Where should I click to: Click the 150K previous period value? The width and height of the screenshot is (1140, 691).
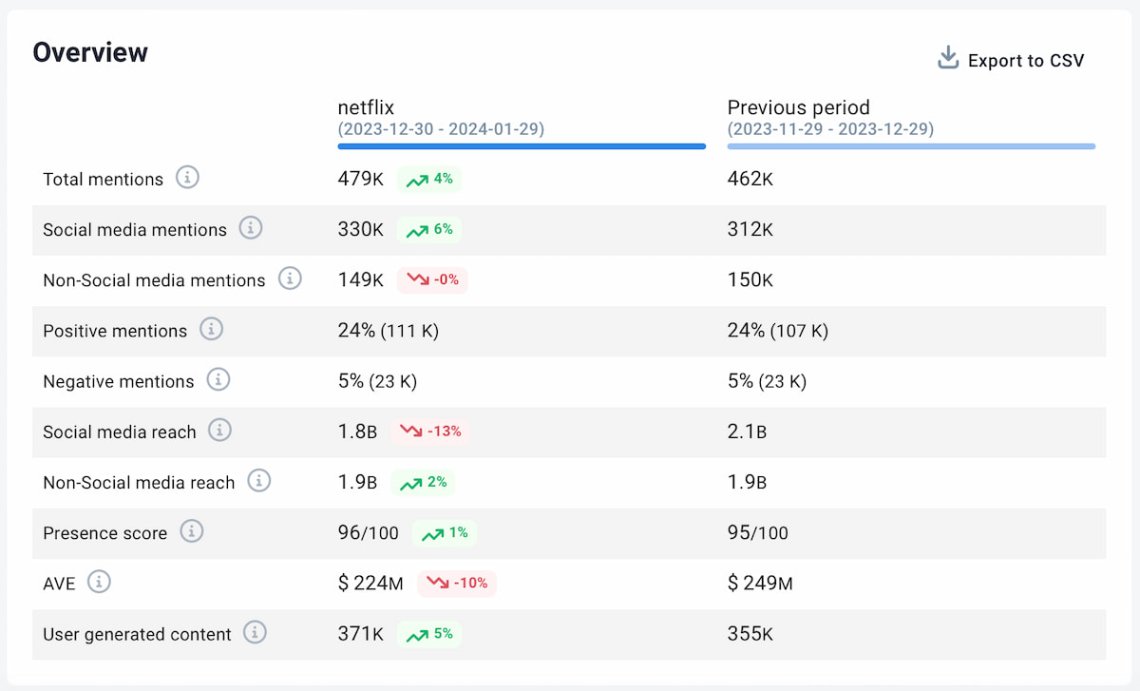[x=750, y=280]
